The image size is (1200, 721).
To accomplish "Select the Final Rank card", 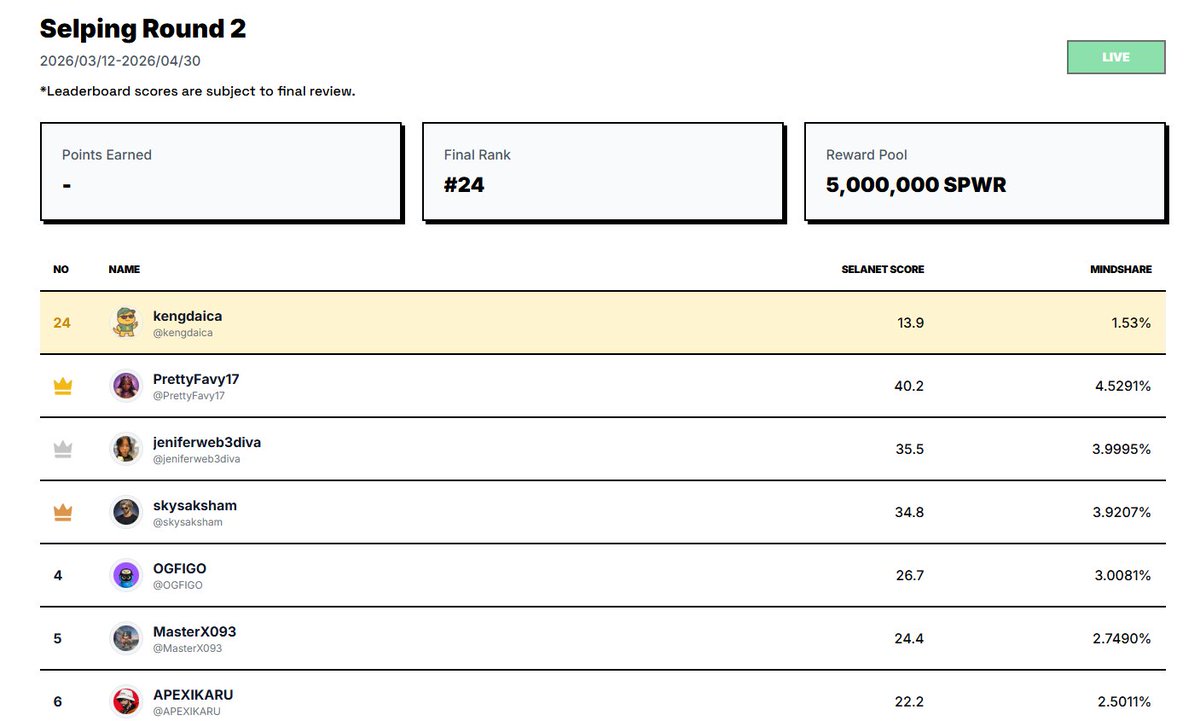I will tap(602, 171).
